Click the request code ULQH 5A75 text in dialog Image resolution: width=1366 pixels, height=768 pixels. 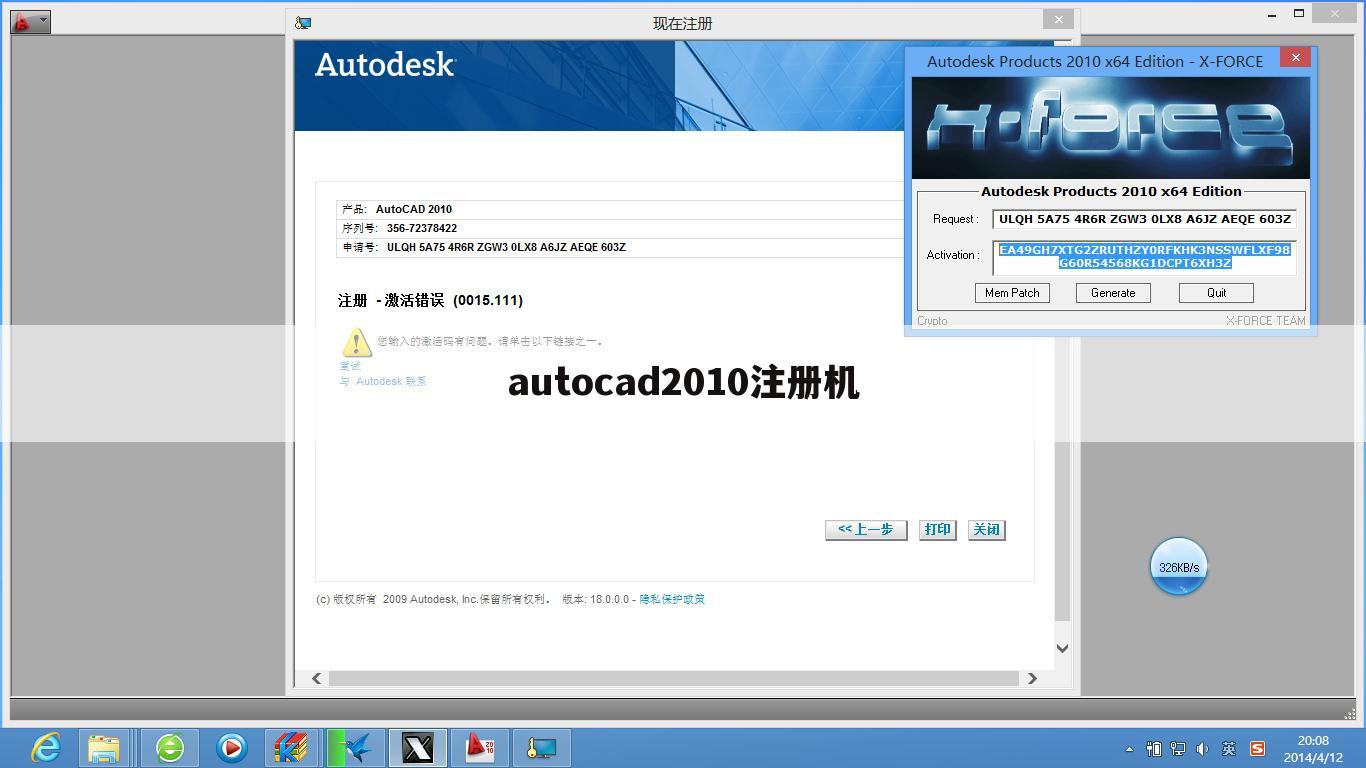(x=506, y=247)
